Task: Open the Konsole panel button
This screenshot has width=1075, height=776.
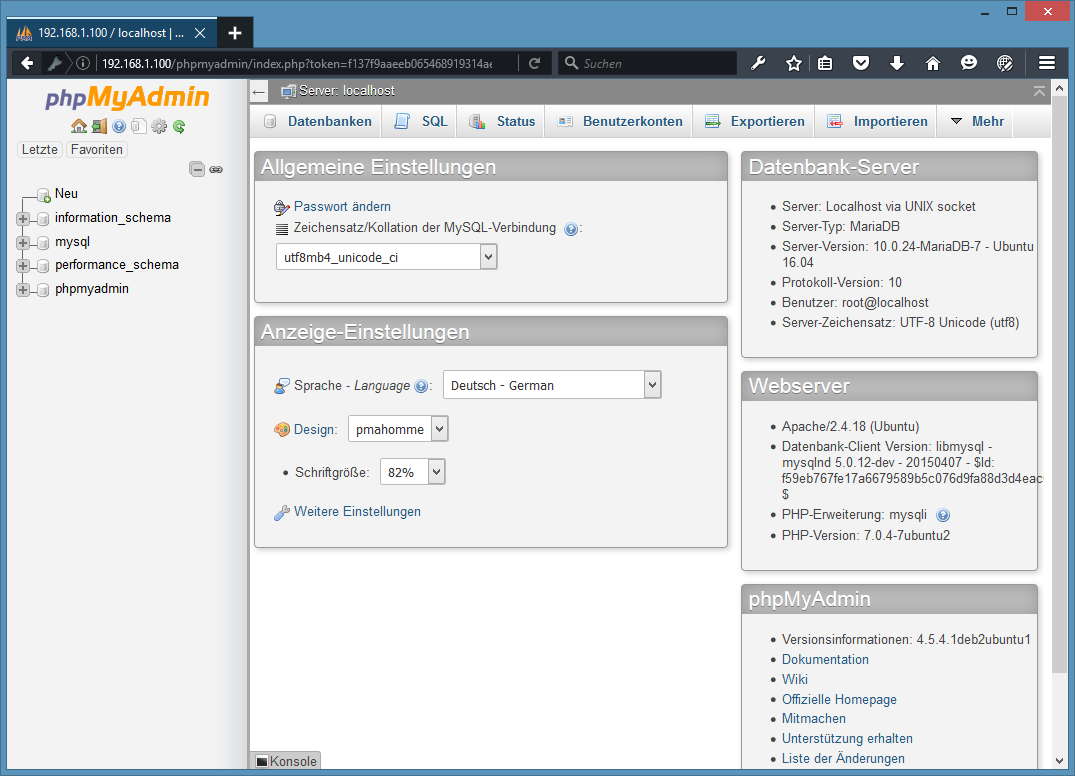Action: point(287,761)
